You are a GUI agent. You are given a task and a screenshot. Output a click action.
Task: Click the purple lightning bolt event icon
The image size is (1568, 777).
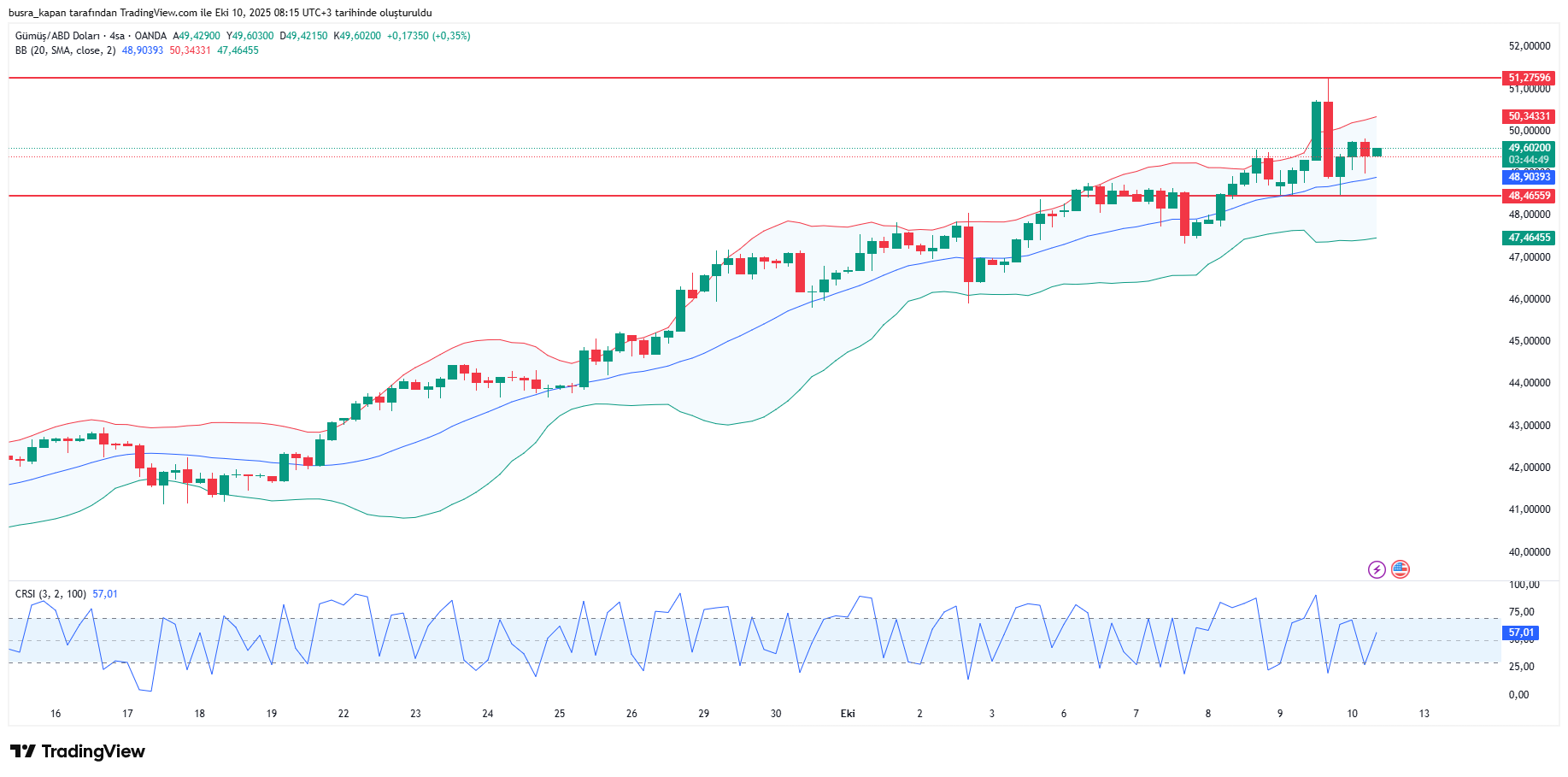(1377, 569)
